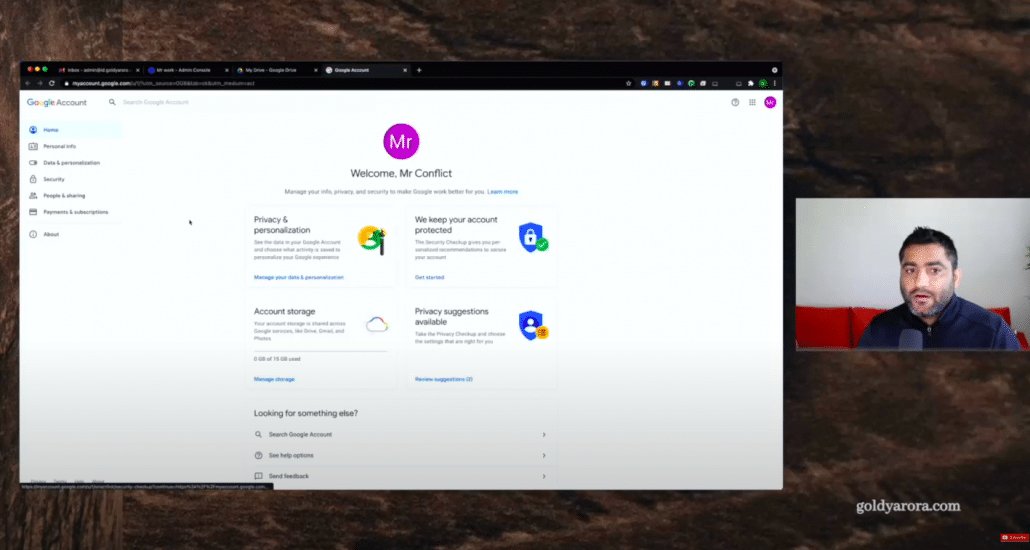Click the security shield with lock icon

point(533,237)
